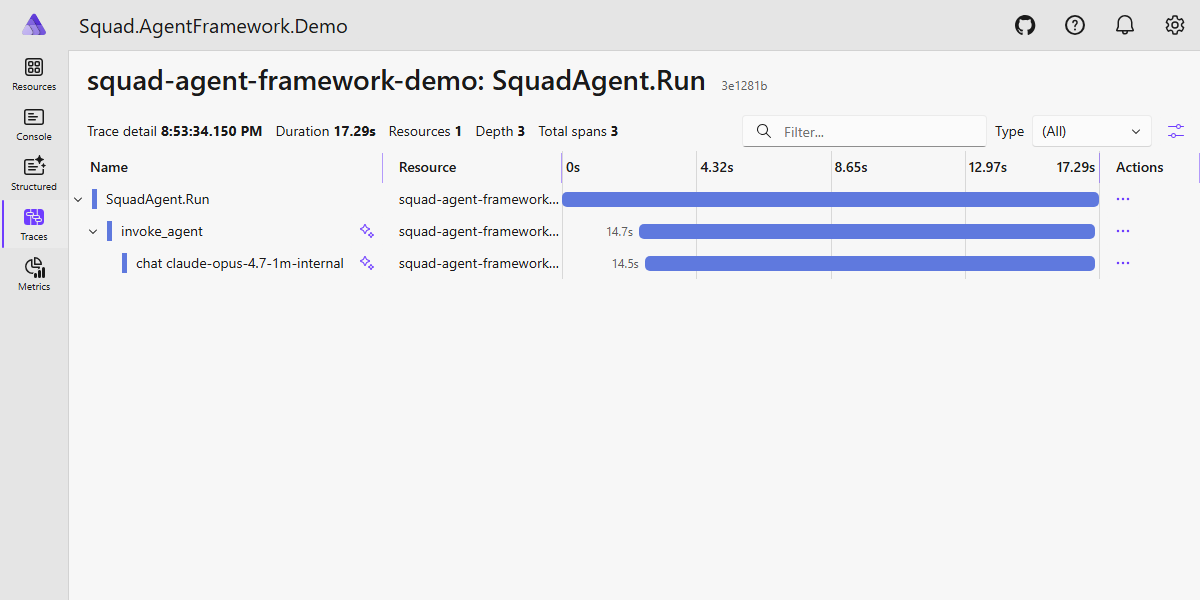Open the Type (All) dropdown
Screen dimensions: 1200x600
coord(1091,131)
